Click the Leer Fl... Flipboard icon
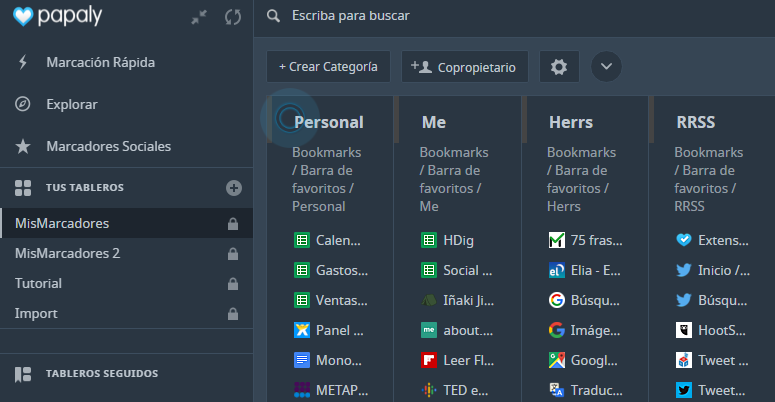Viewport: 775px width, 402px height. click(429, 360)
